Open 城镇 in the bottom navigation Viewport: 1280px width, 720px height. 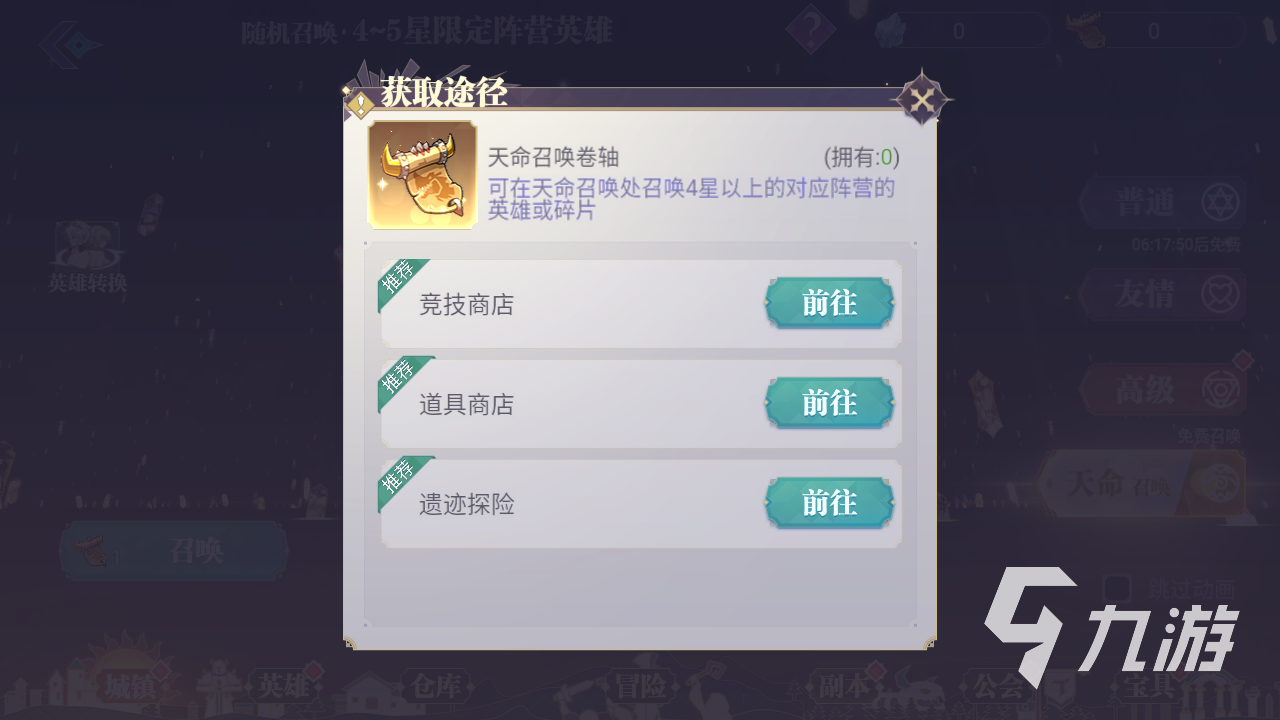tap(130, 685)
